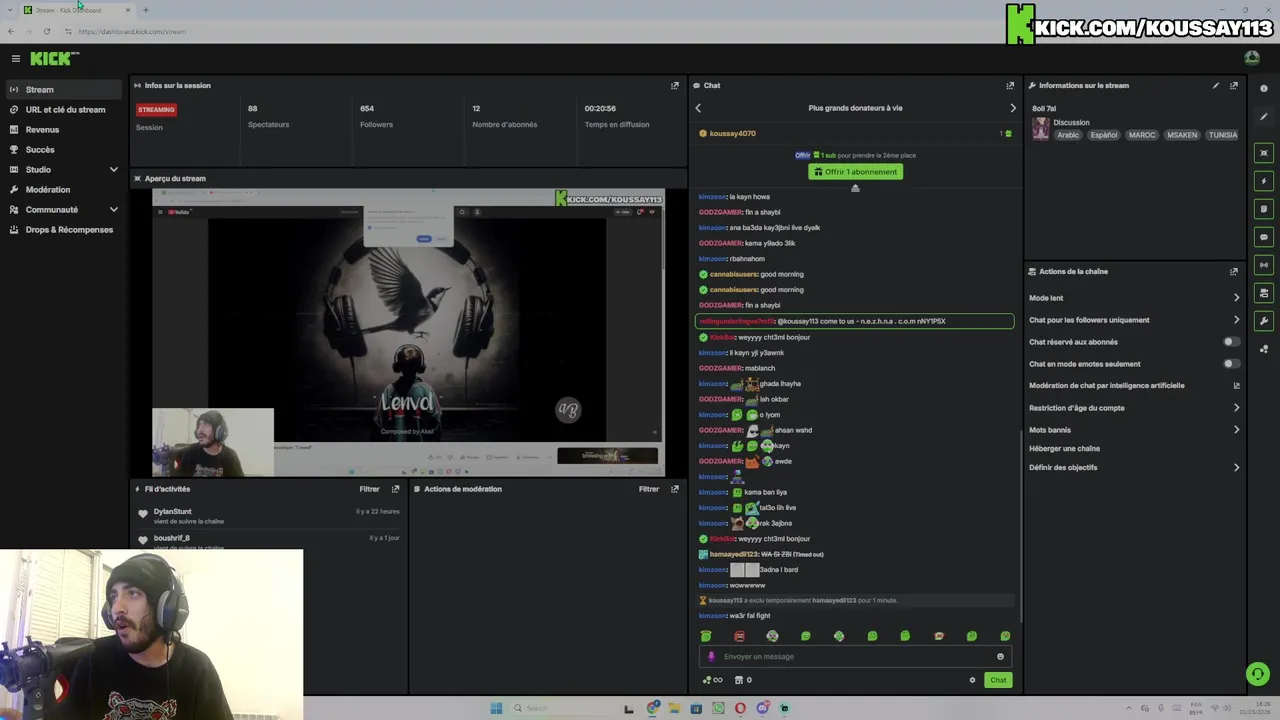
Task: Select the Discussion category thumbnail
Action: tap(1041, 128)
